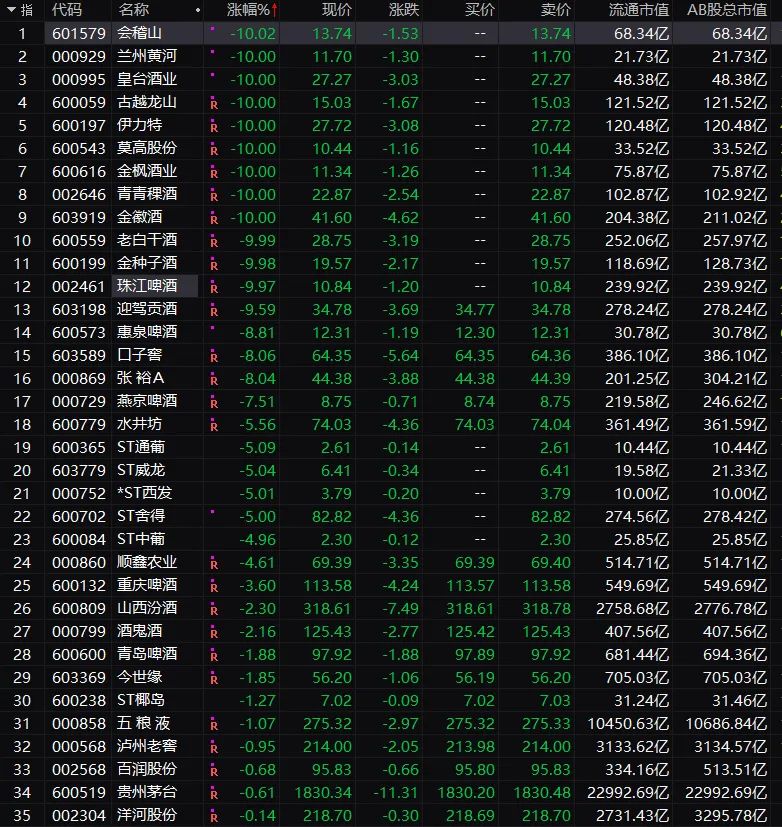
Task: Click the R margin marker on 金徽酒 row
Action: click(214, 219)
